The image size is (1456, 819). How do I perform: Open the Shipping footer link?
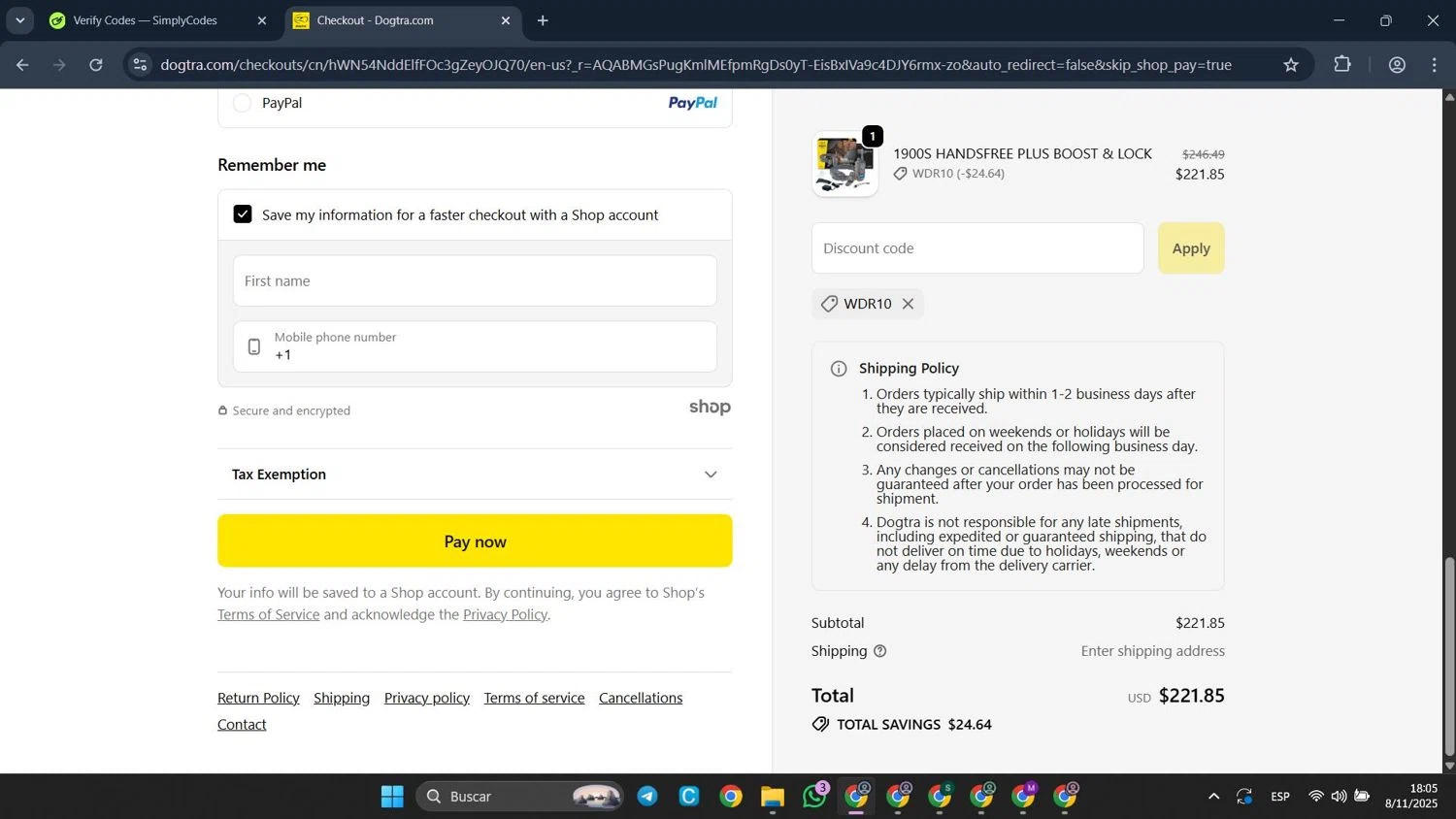pos(342,698)
